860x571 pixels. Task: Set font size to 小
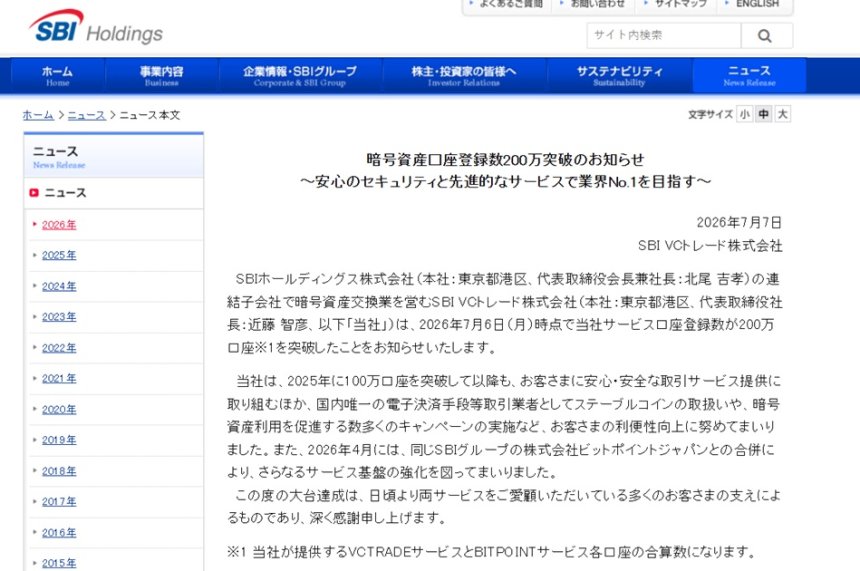pos(744,114)
